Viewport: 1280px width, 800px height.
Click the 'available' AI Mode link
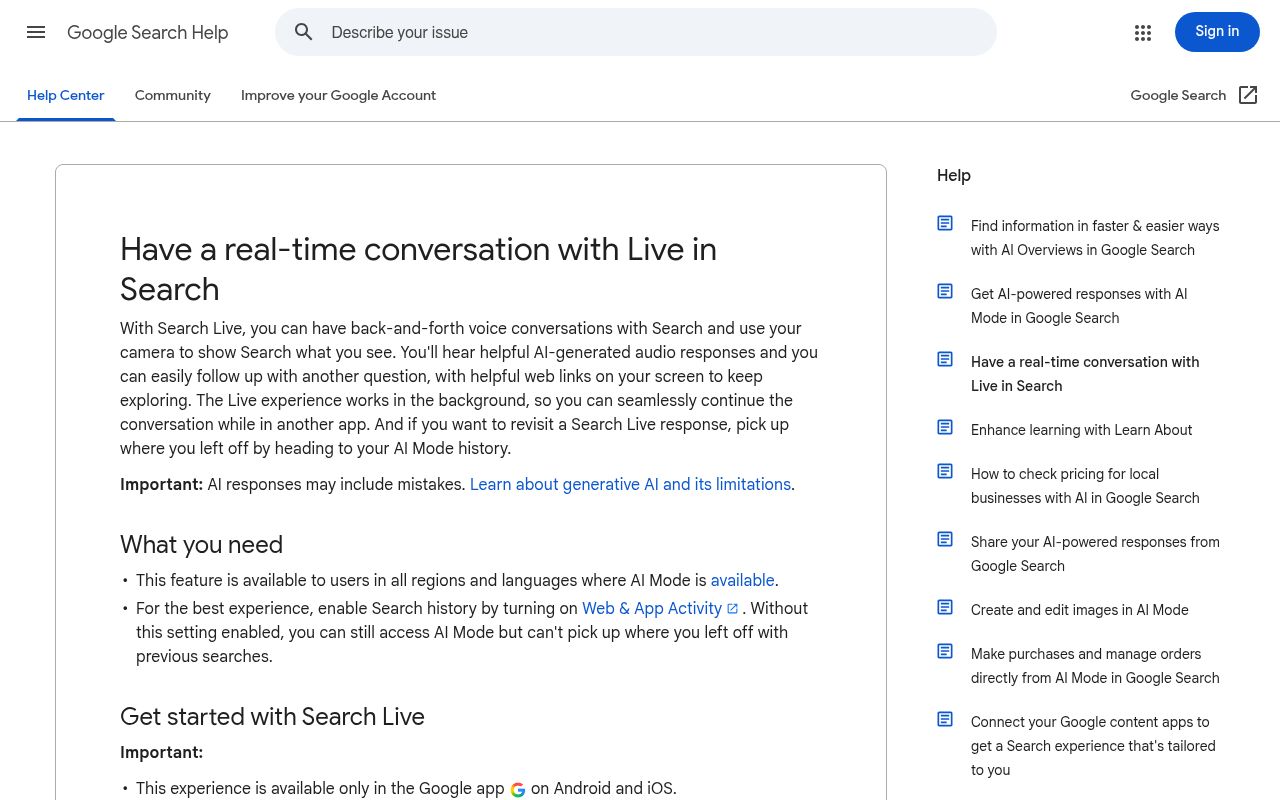coord(742,580)
